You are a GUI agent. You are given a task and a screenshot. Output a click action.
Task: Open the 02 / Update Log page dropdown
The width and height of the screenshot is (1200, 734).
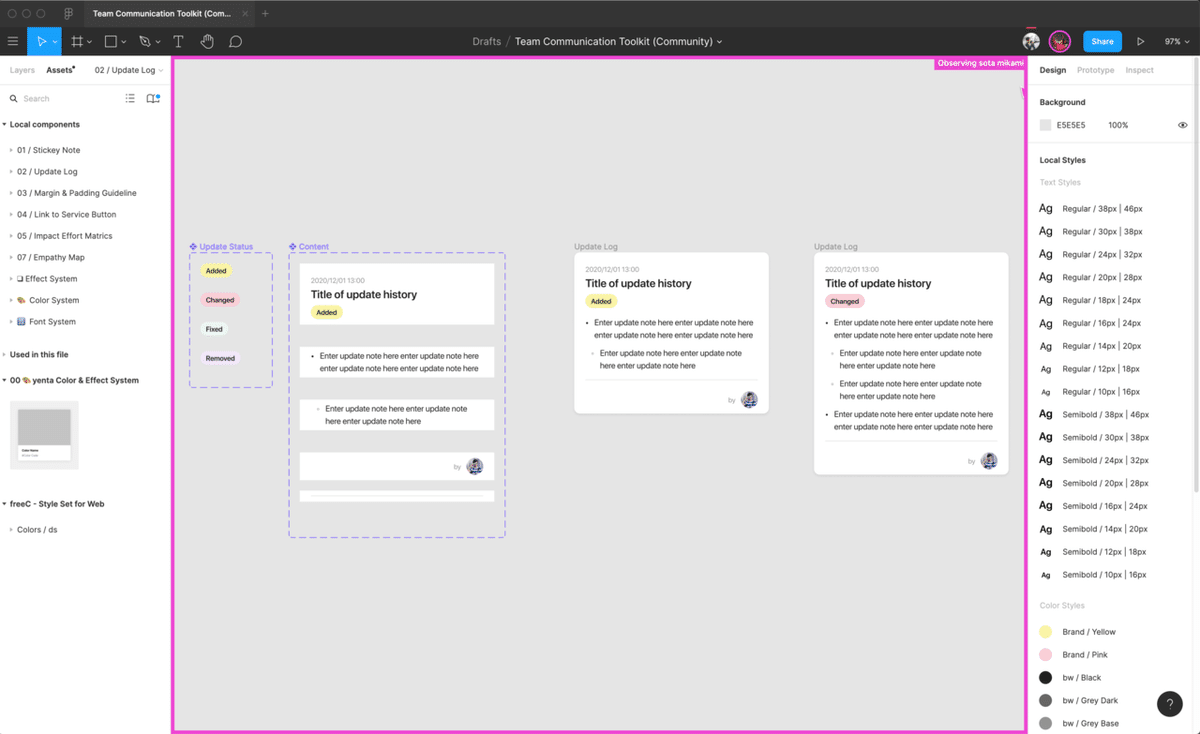[129, 70]
